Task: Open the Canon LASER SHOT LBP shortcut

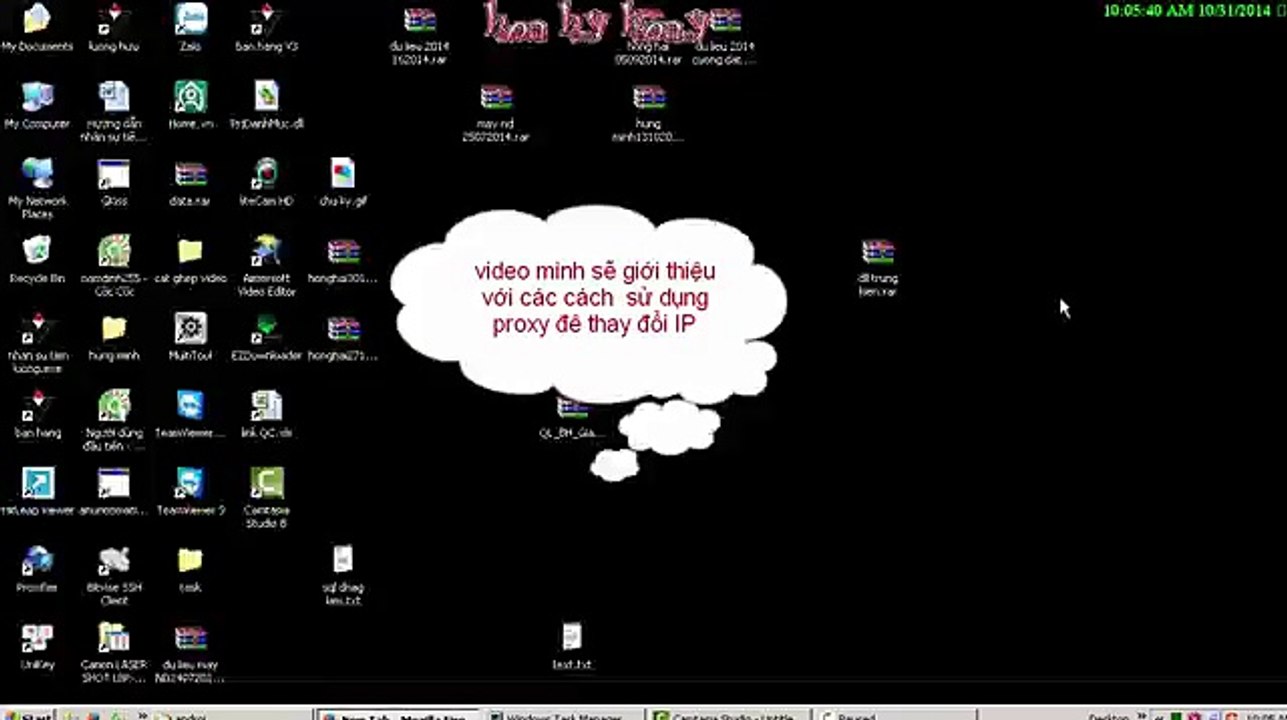Action: (x=114, y=653)
